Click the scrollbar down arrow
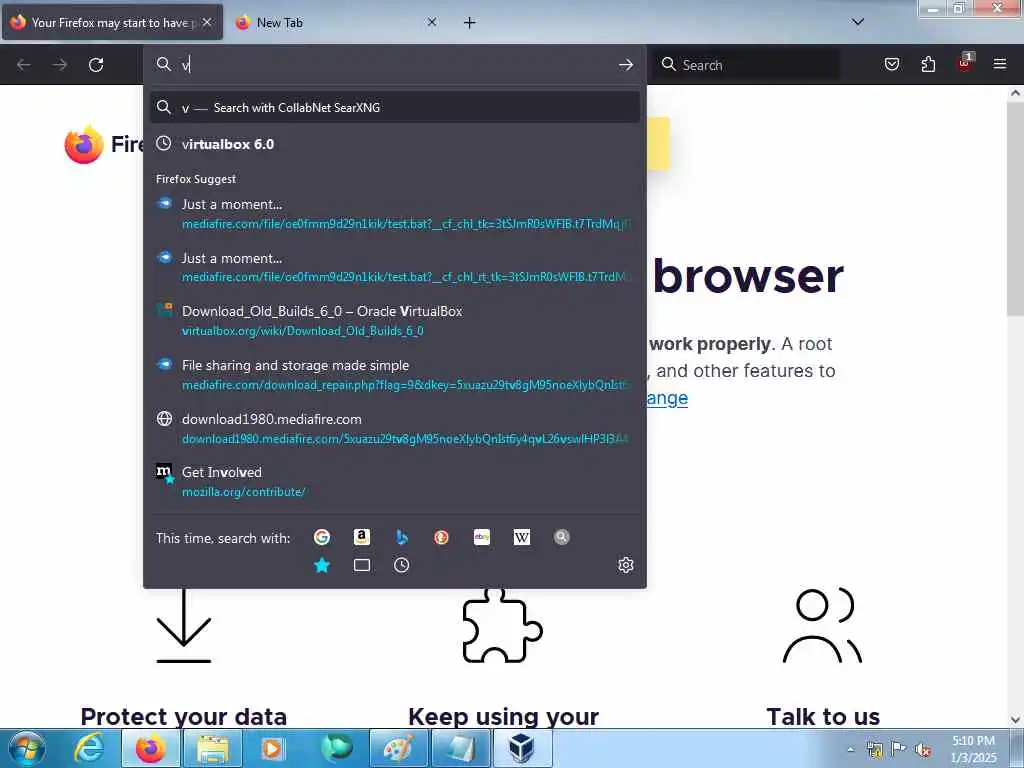 point(1015,720)
